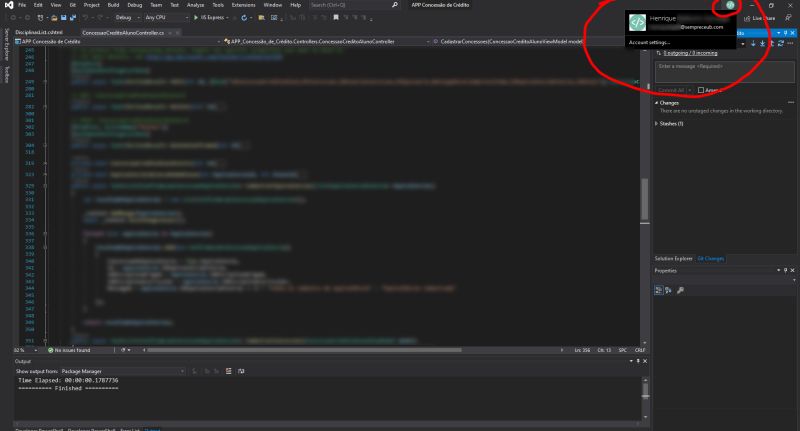This screenshot has height=431, width=800.
Task: Click the bookmark toolbar icon
Action: pos(336,17)
